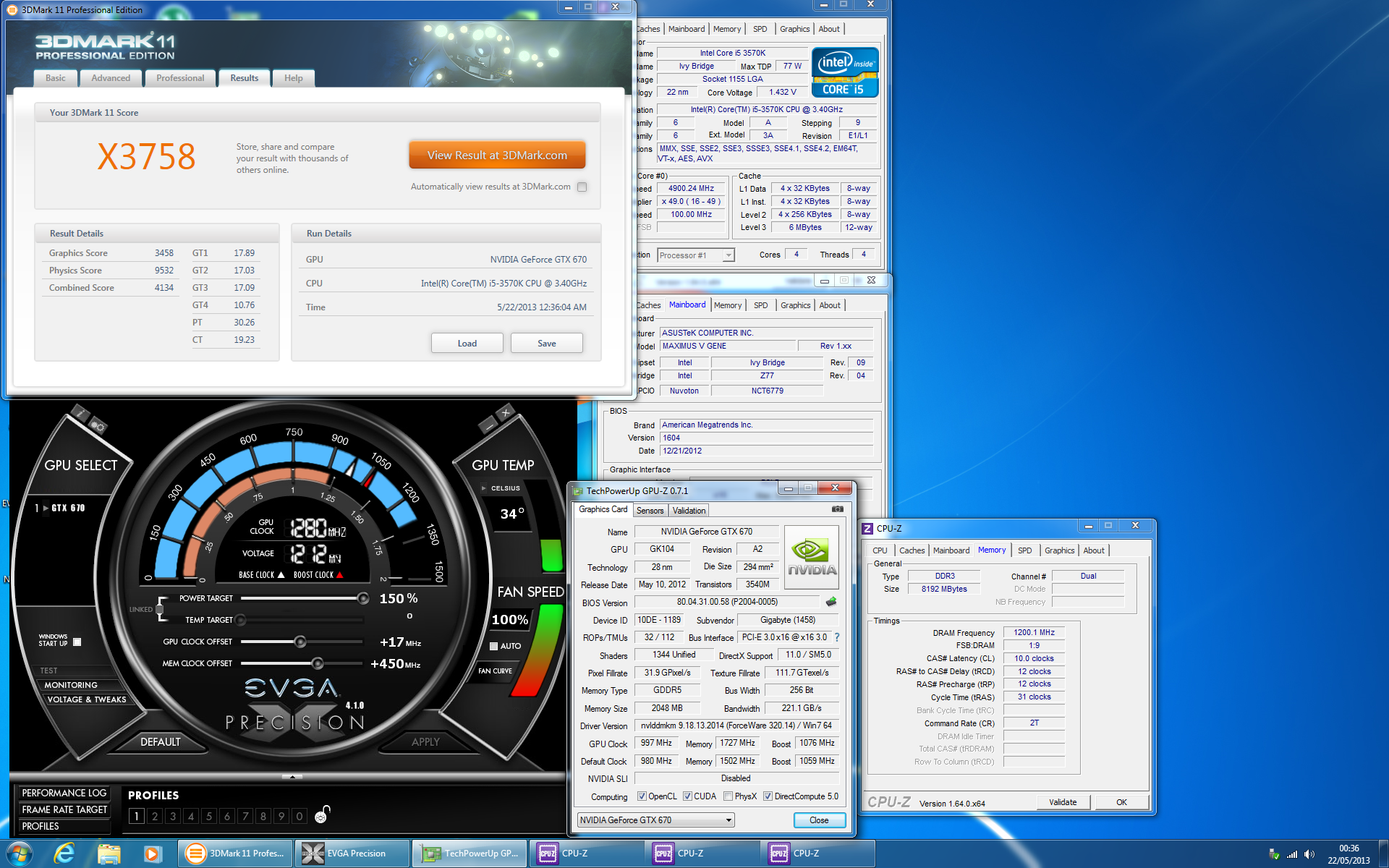Click the CELSIUS unit arrow toggle
1389x868 pixels.
point(484,488)
